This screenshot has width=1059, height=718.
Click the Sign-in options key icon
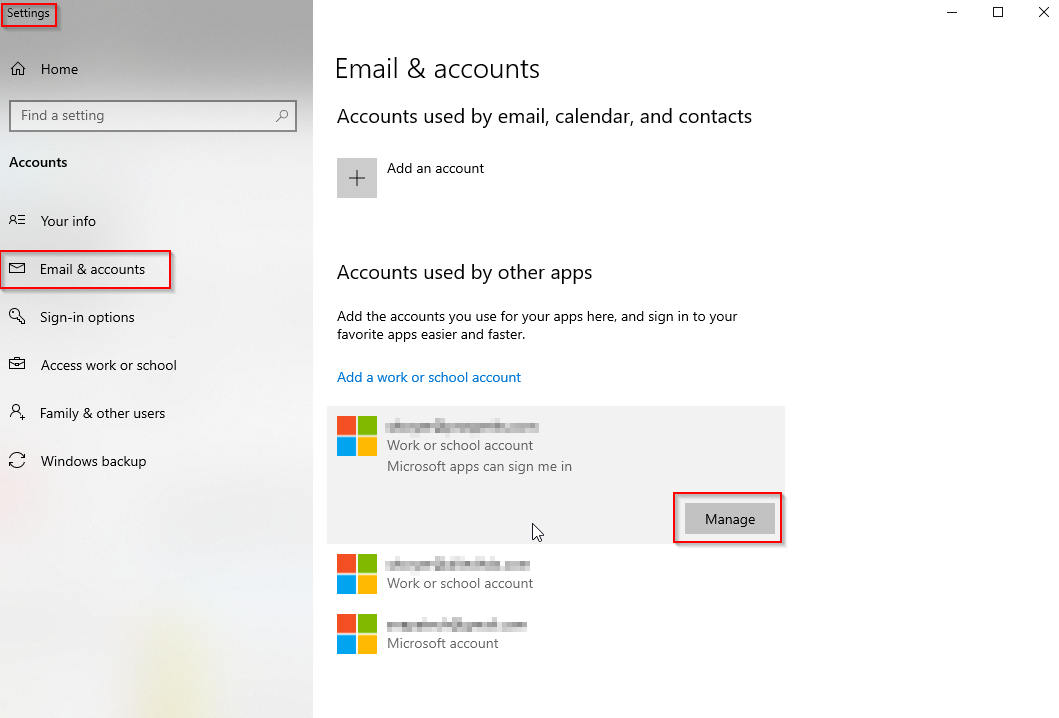17,316
